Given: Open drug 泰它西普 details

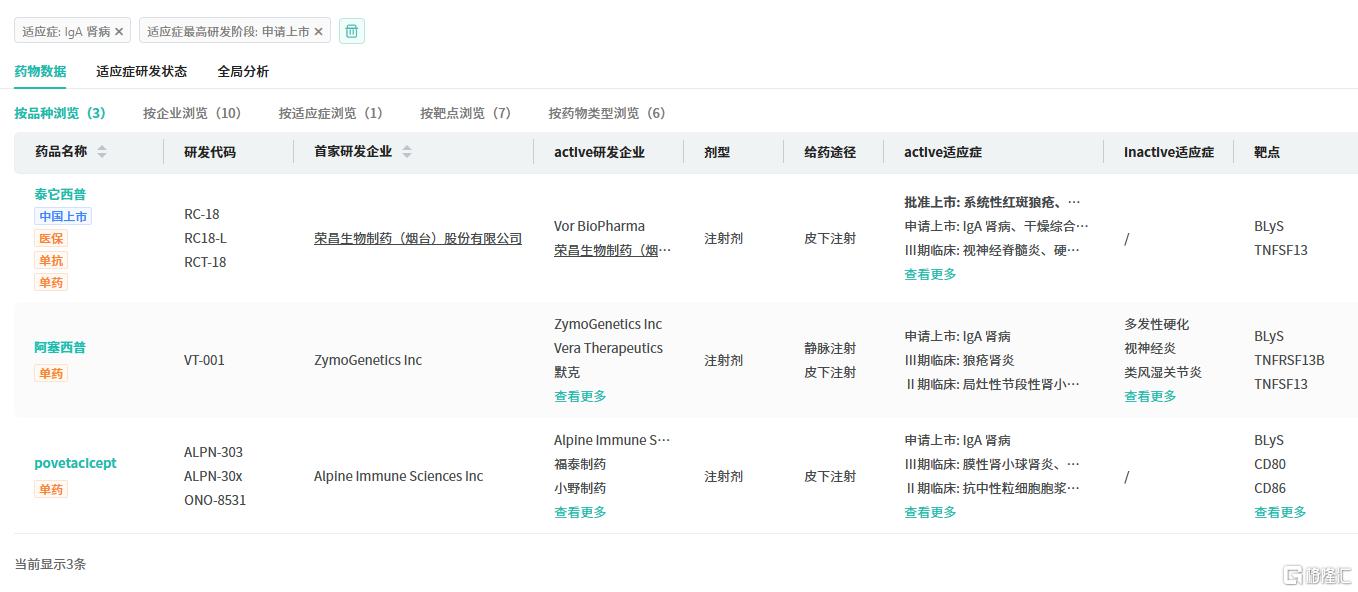Looking at the screenshot, I should pos(60,194).
